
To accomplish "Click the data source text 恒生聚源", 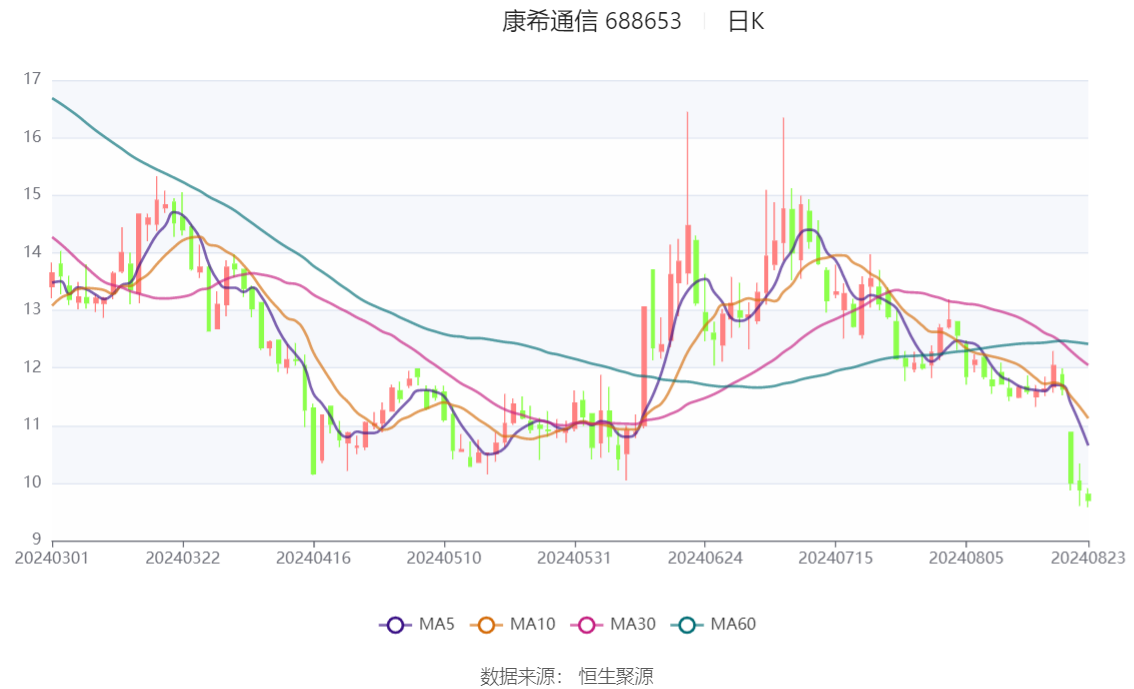I will coord(616,676).
